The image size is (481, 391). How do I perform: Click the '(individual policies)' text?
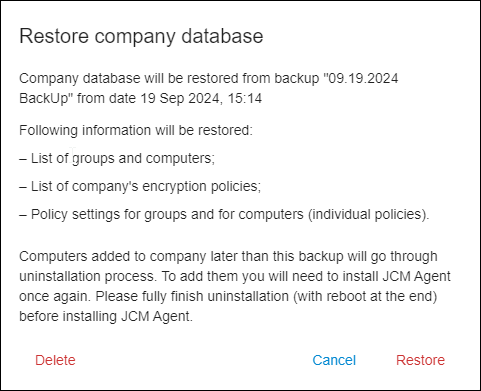[x=368, y=214]
